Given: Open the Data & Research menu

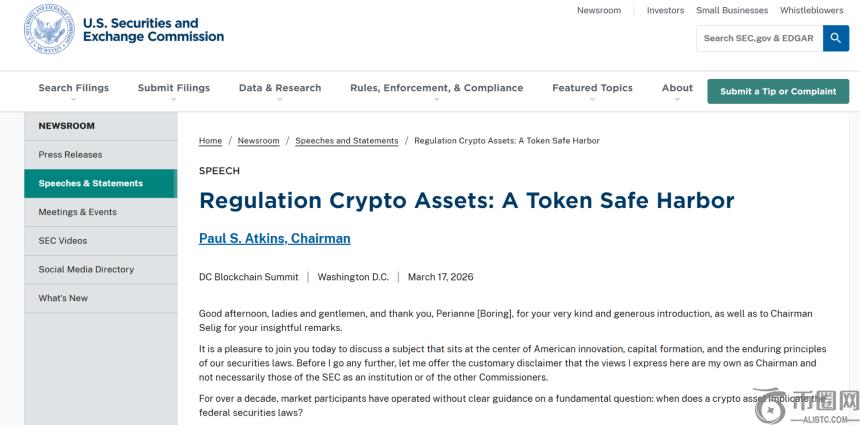Looking at the screenshot, I should (280, 88).
